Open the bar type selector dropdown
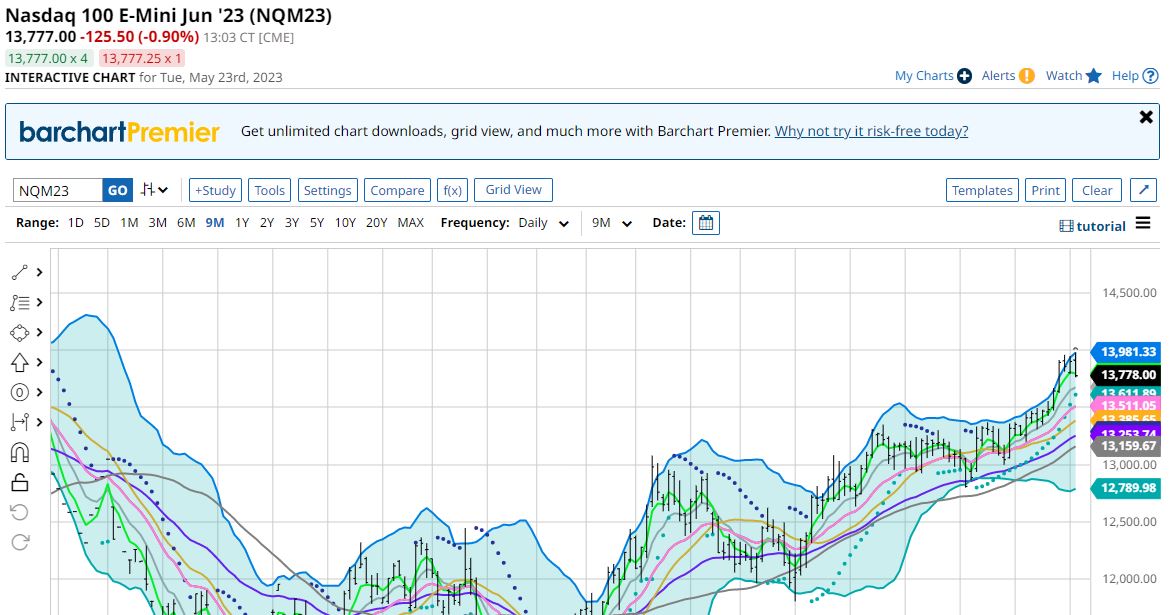This screenshot has width=1171, height=615. [154, 190]
